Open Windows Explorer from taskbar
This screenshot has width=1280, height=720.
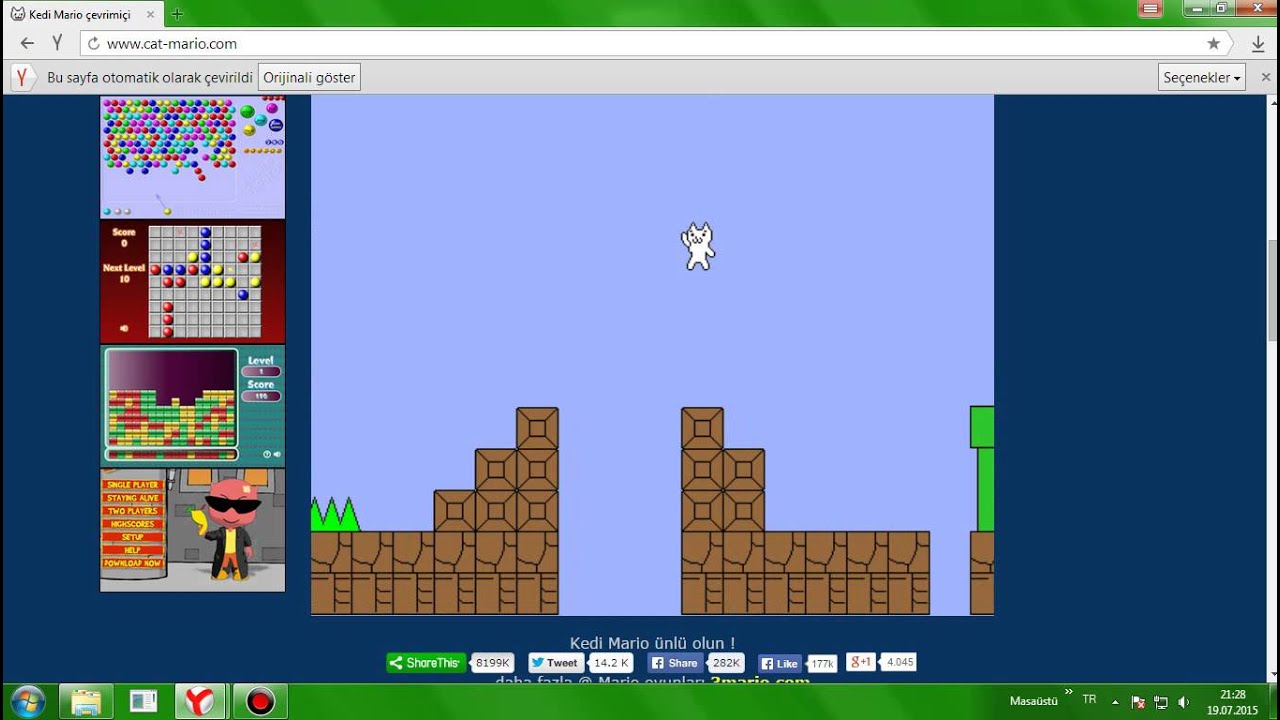86,701
